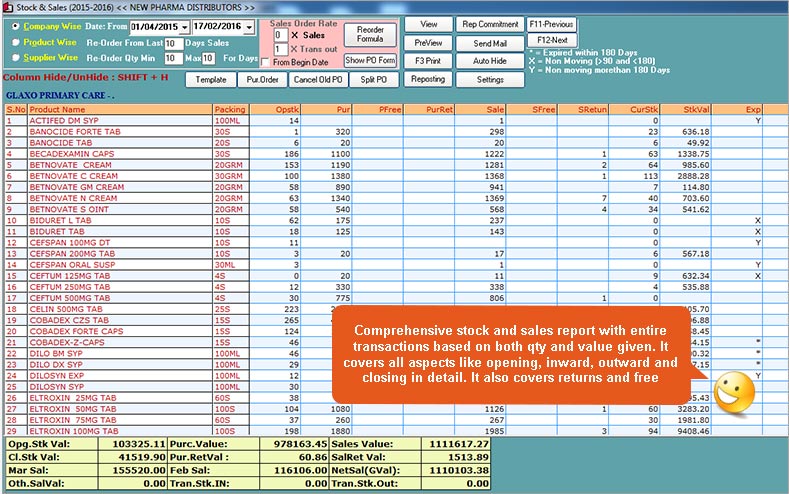Image resolution: width=789 pixels, height=494 pixels.
Task: Open the From date 01/04/2015 dropdown arrow
Action: pyautogui.click(x=185, y=27)
